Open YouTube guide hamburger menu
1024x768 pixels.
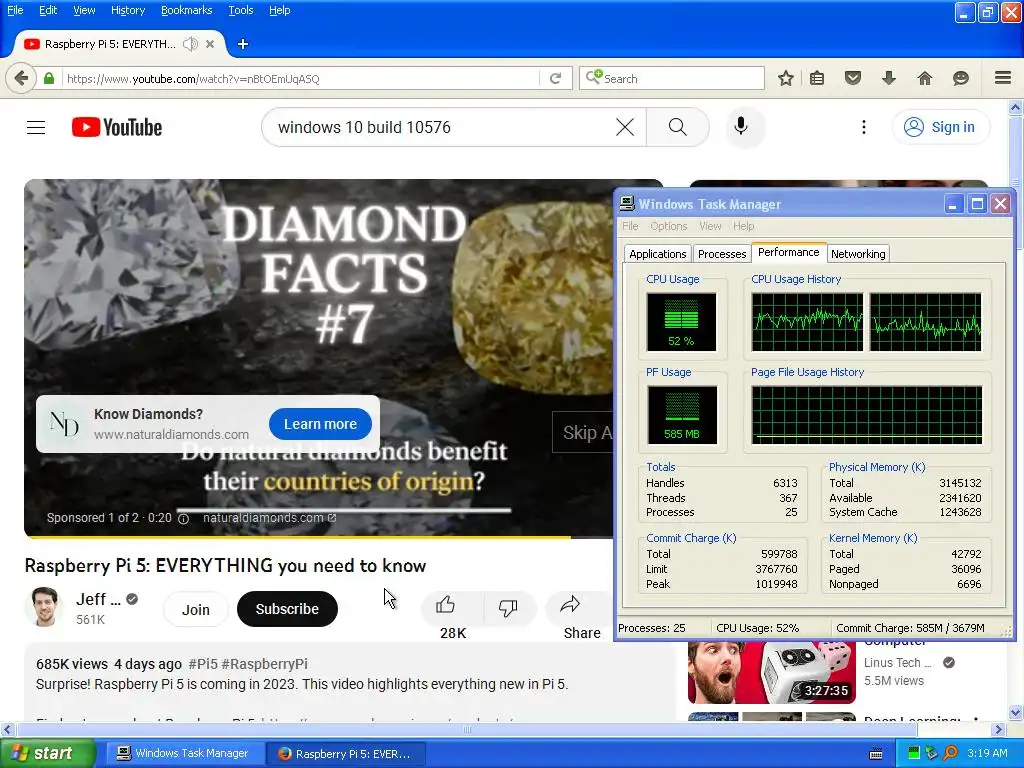[36, 127]
